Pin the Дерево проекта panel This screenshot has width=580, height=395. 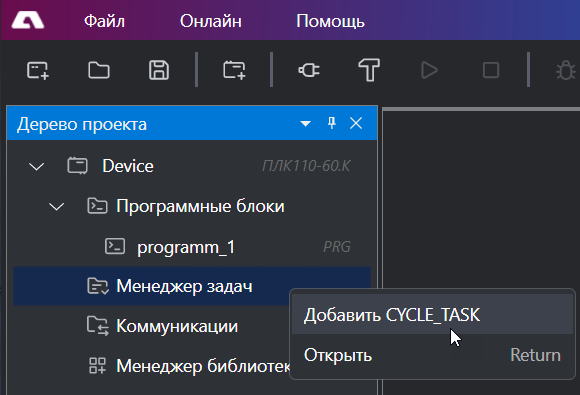[x=332, y=123]
